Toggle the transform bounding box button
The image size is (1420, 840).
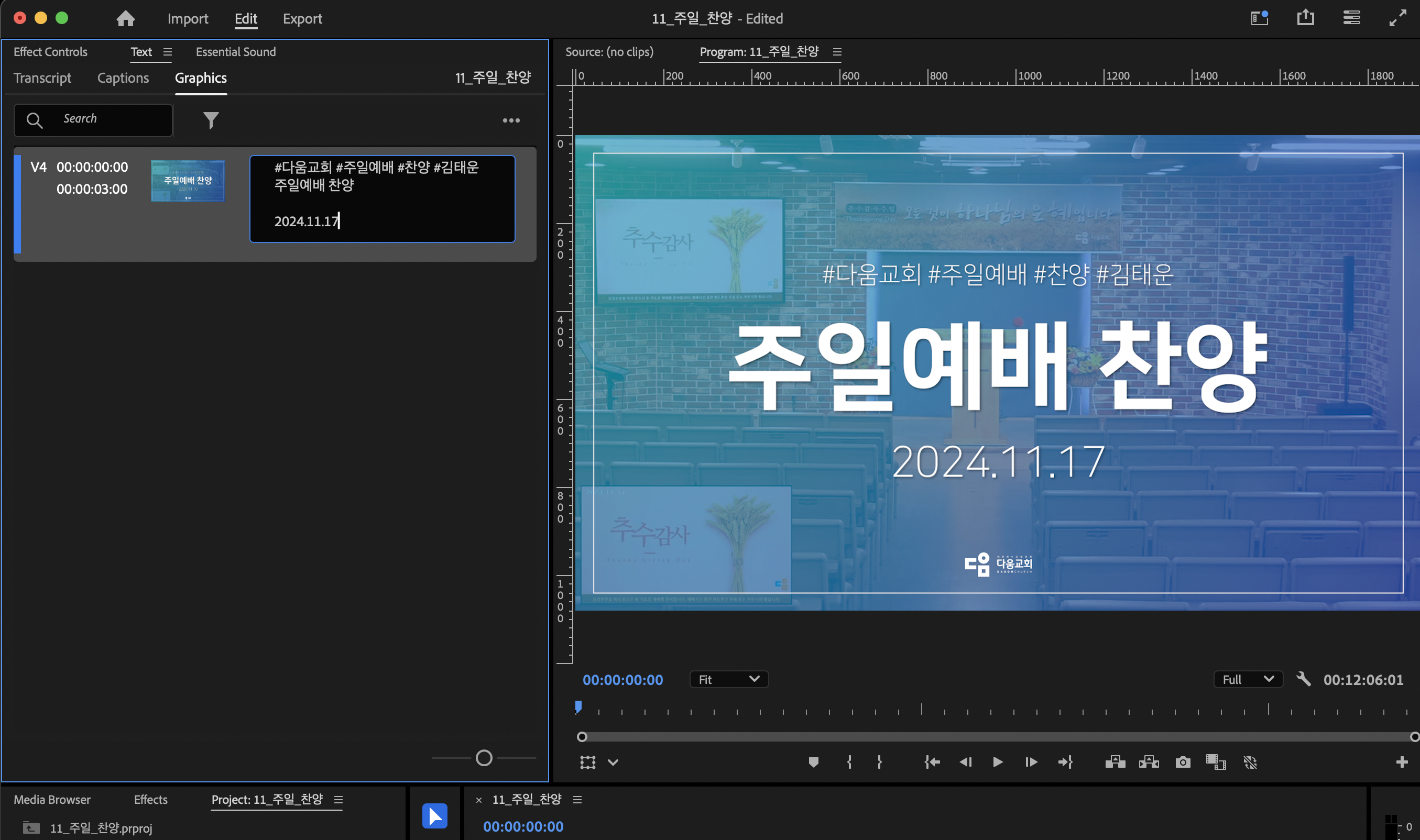coord(588,762)
